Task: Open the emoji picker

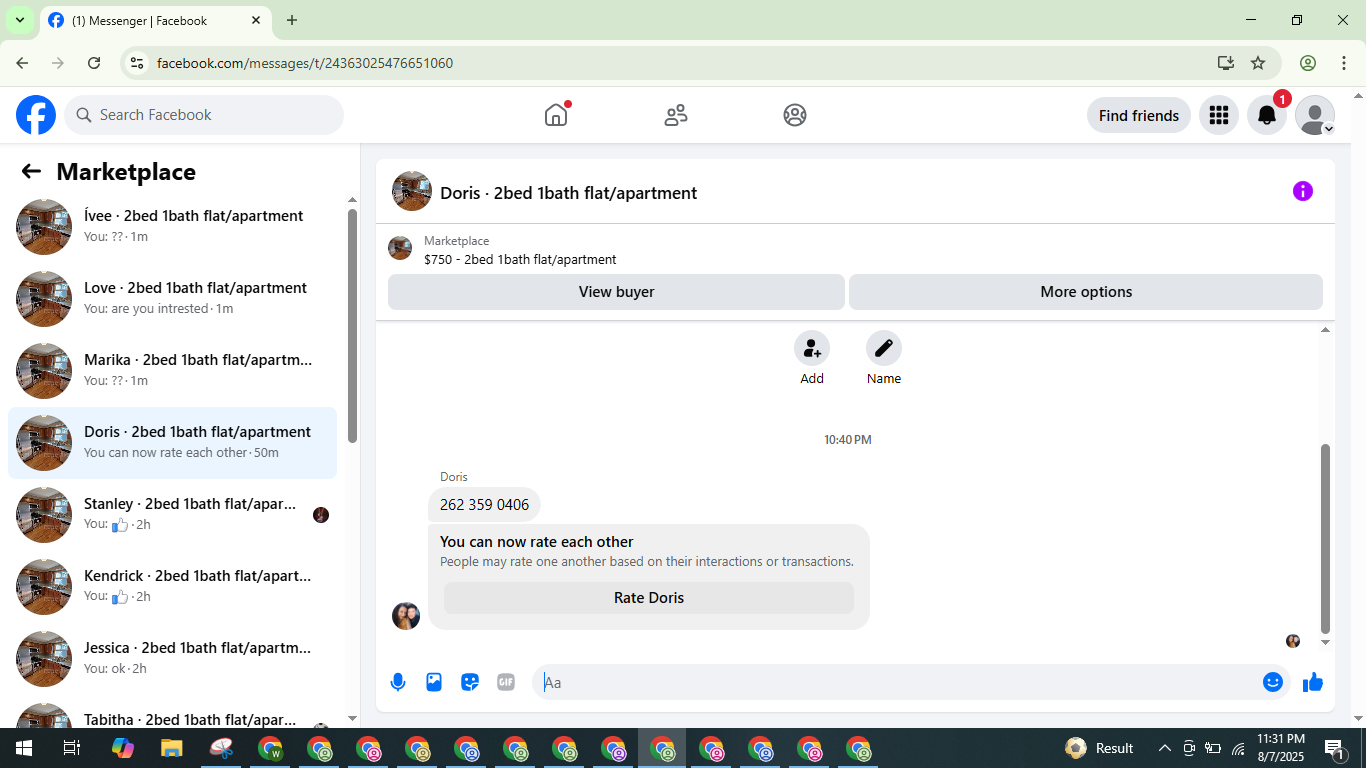Action: click(1273, 682)
